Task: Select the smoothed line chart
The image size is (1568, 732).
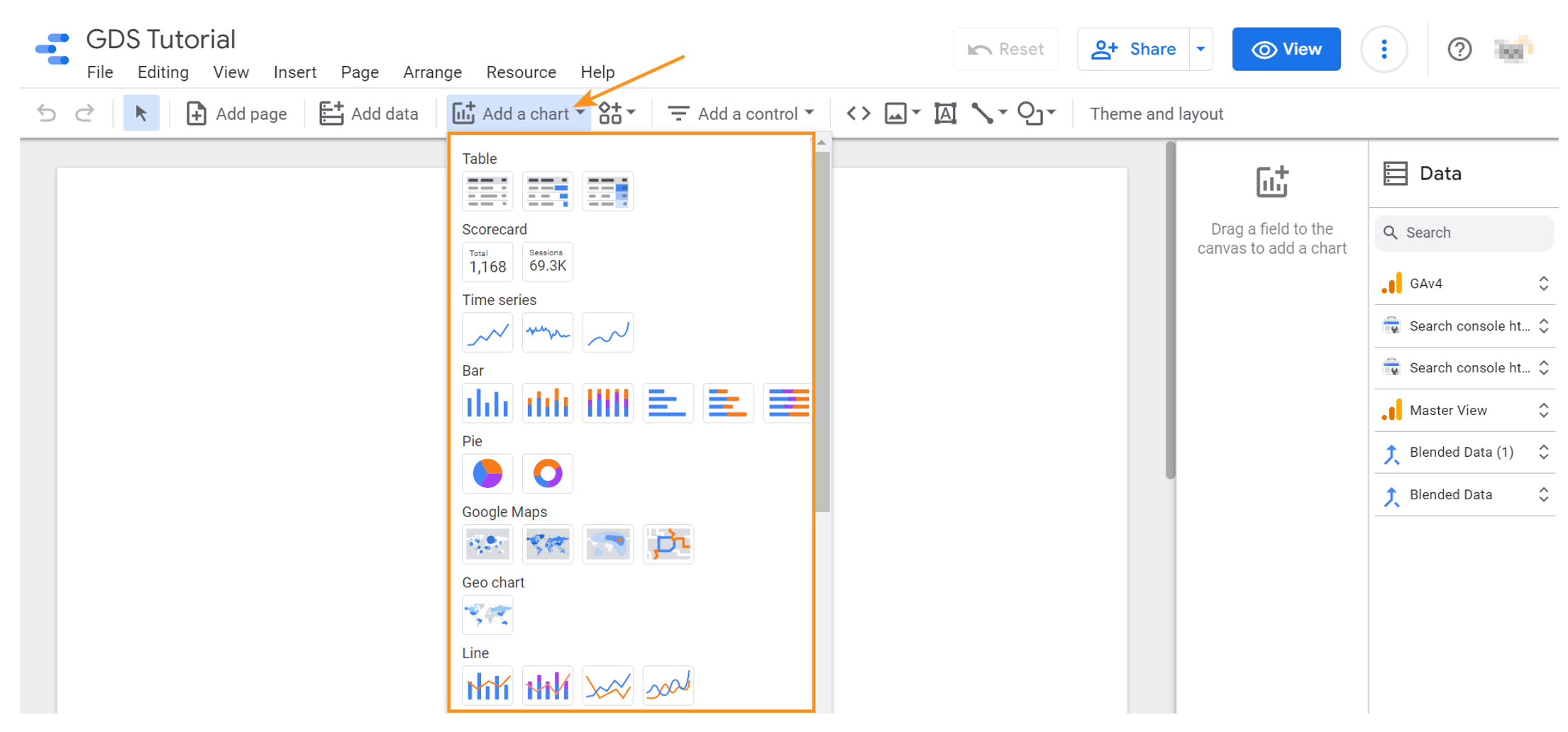Action: (x=668, y=685)
